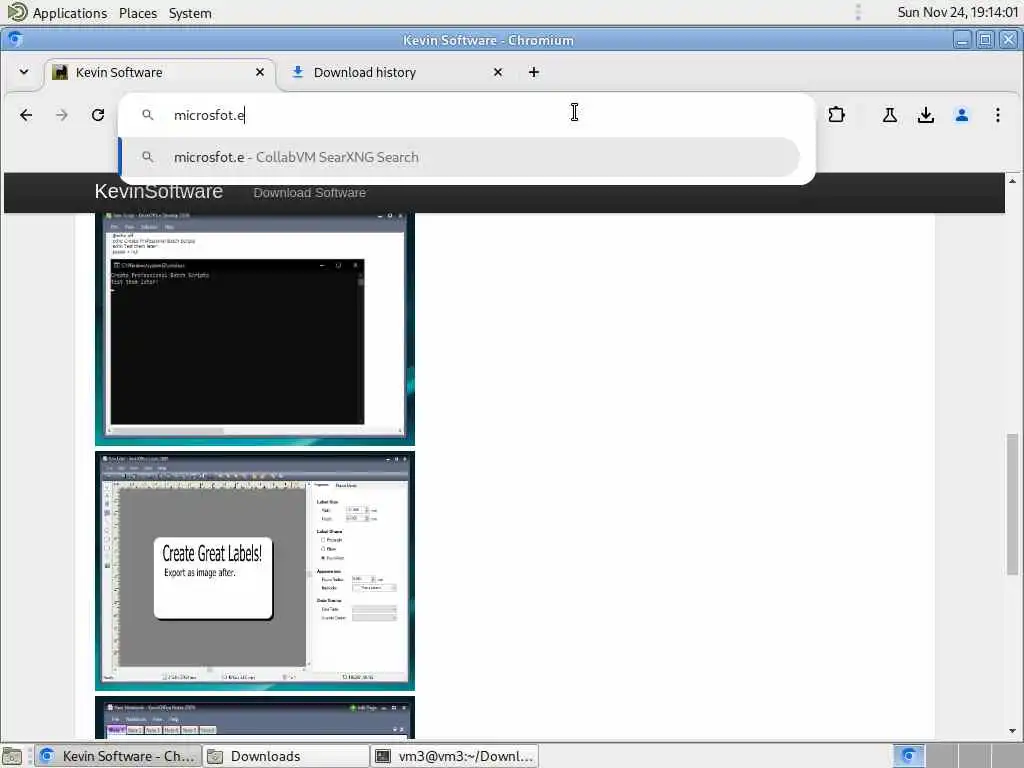The height and width of the screenshot is (768, 1024).
Task: Reload the current page
Action: (x=98, y=115)
